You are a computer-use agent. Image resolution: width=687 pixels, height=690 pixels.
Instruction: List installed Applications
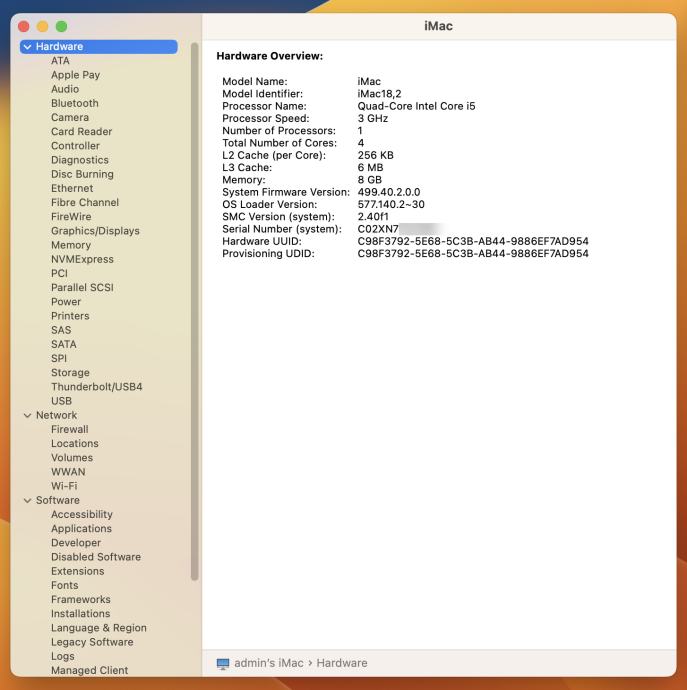81,529
